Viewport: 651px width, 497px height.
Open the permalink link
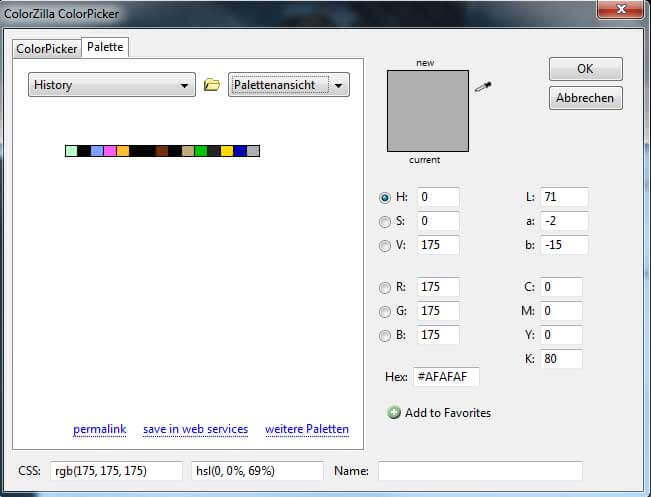point(100,429)
